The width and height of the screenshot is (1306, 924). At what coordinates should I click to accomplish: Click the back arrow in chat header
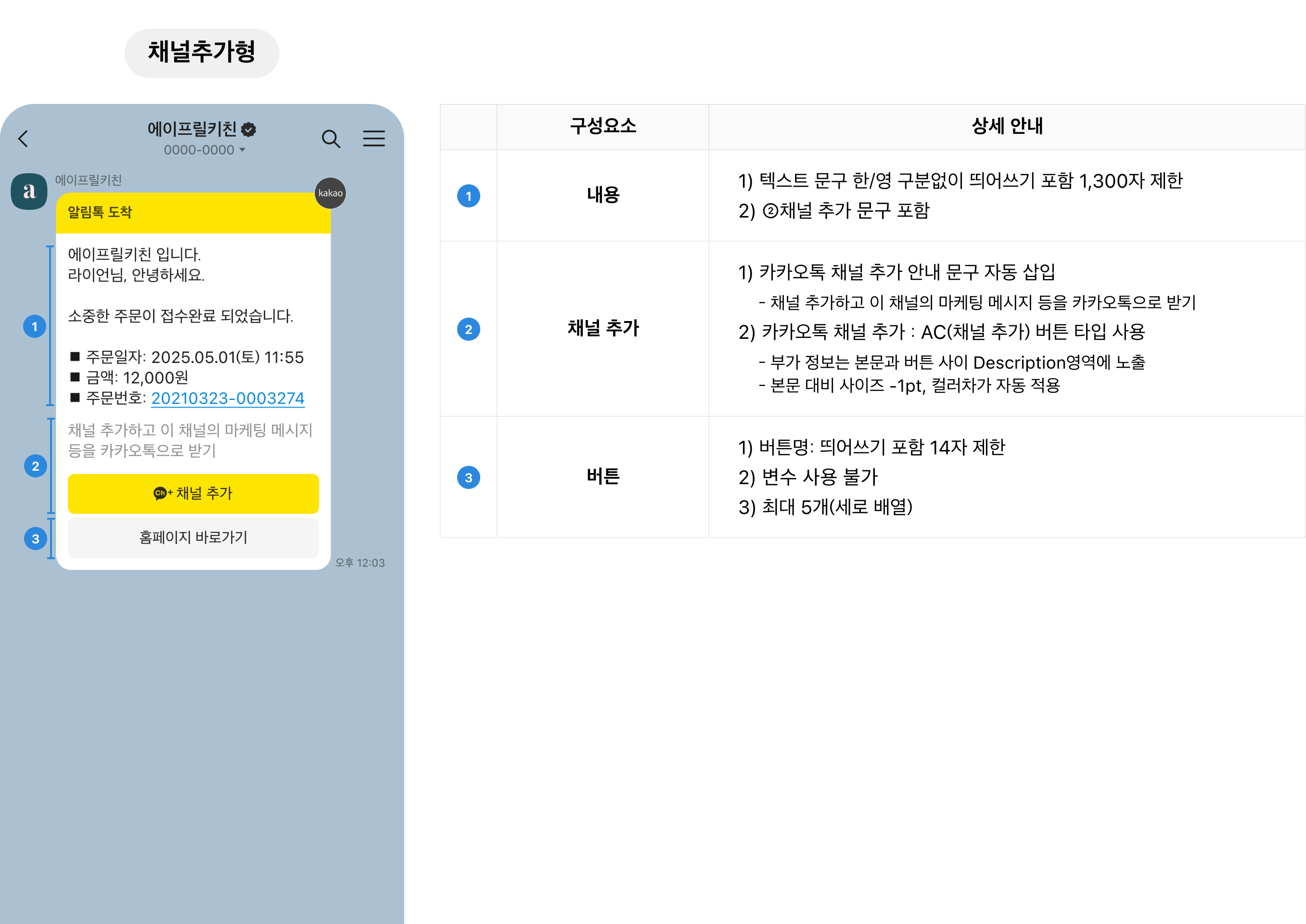point(23,138)
